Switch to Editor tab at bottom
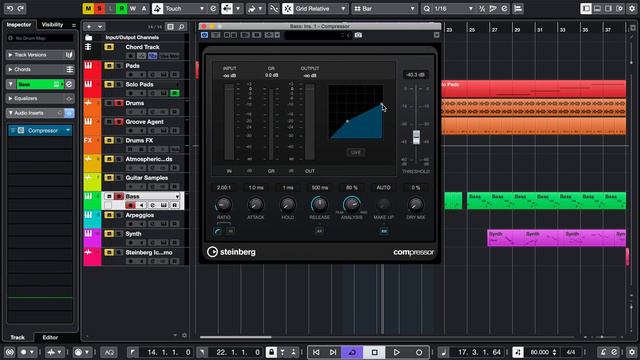 (50, 337)
